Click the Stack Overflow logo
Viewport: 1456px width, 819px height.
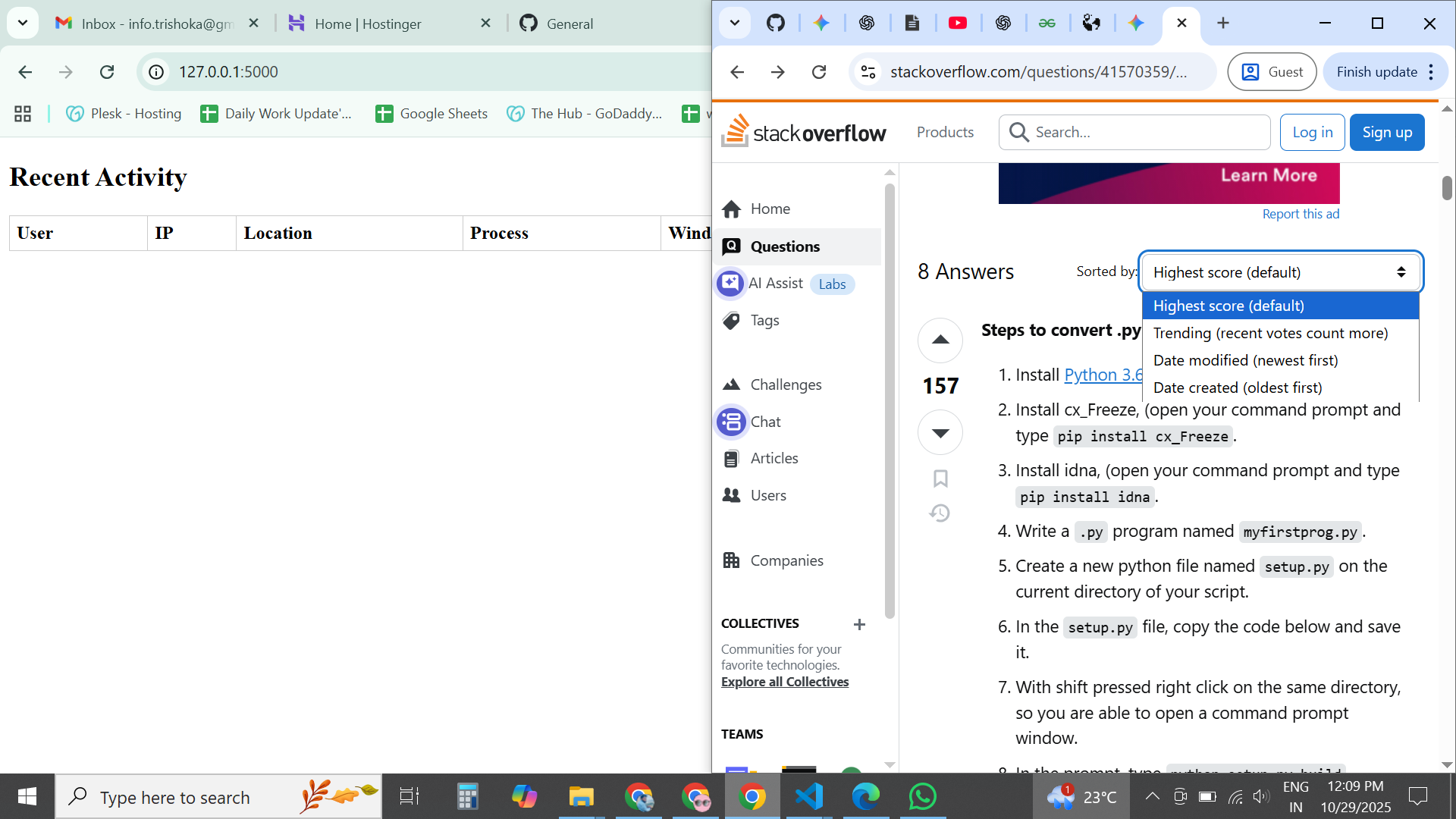pos(803,132)
